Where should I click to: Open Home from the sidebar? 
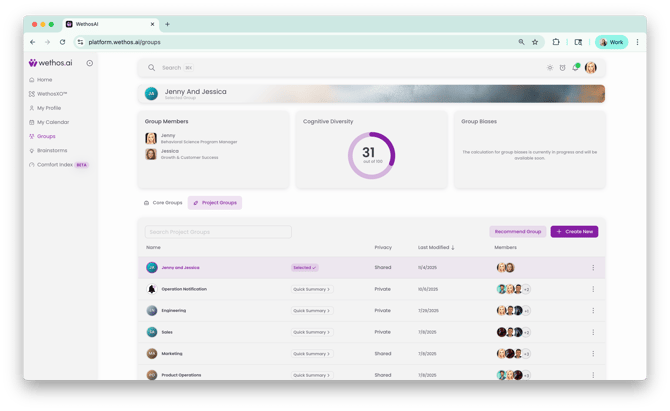coord(44,79)
